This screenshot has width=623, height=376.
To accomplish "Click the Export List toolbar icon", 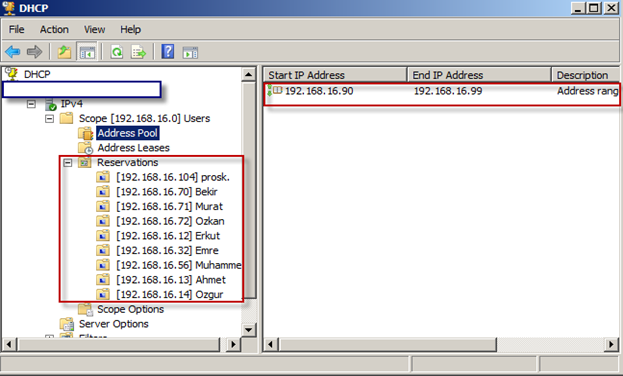I will [139, 52].
